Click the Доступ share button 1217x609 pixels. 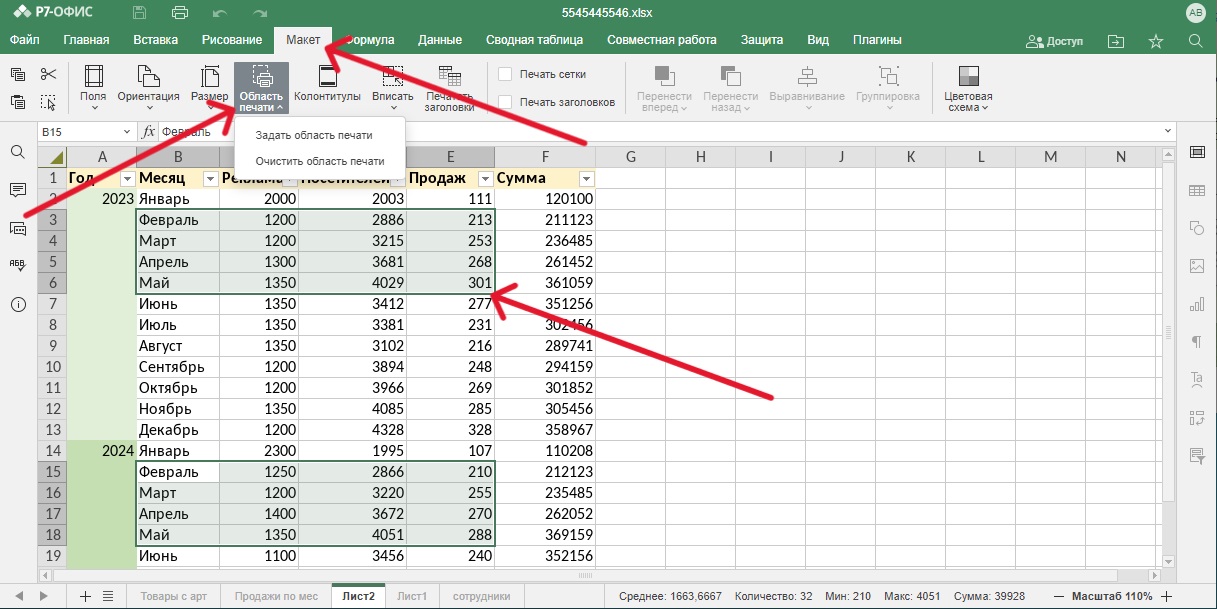coord(1055,41)
